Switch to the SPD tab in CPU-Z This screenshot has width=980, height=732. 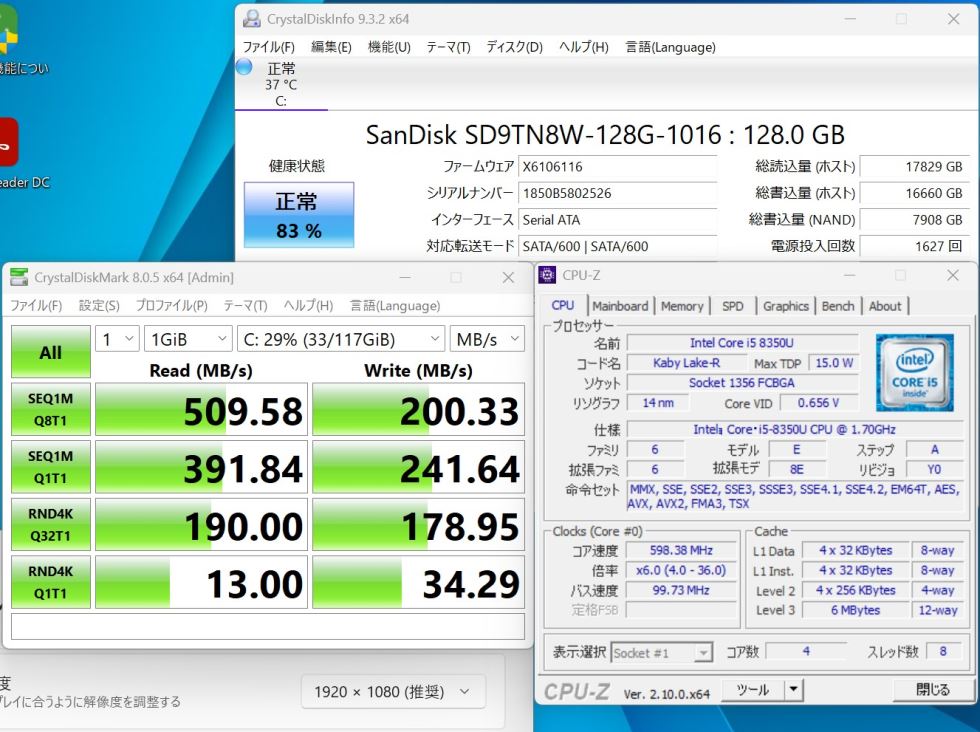pos(732,306)
